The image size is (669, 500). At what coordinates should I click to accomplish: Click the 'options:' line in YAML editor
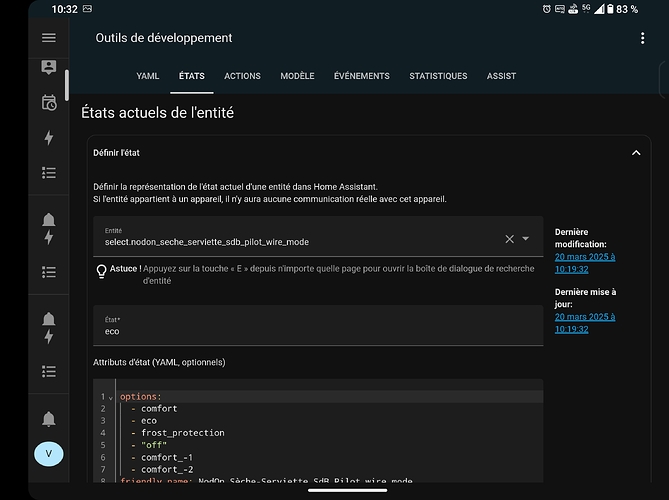[141, 396]
